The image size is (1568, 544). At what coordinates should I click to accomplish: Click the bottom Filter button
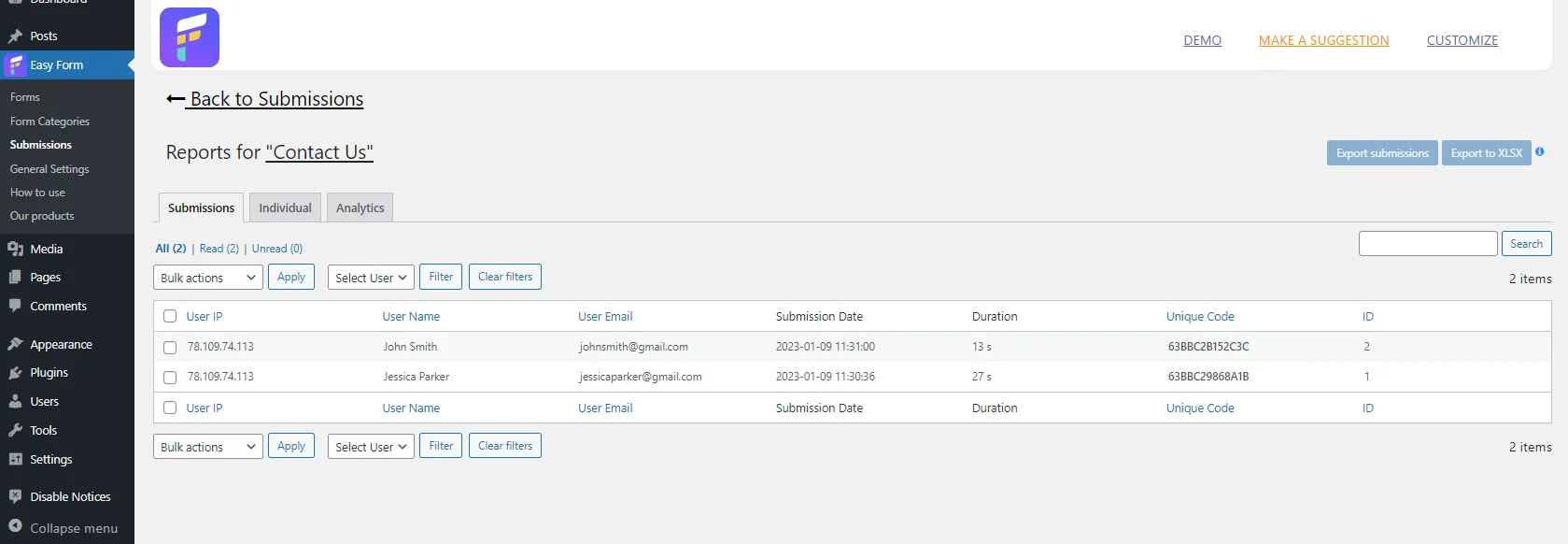point(441,446)
